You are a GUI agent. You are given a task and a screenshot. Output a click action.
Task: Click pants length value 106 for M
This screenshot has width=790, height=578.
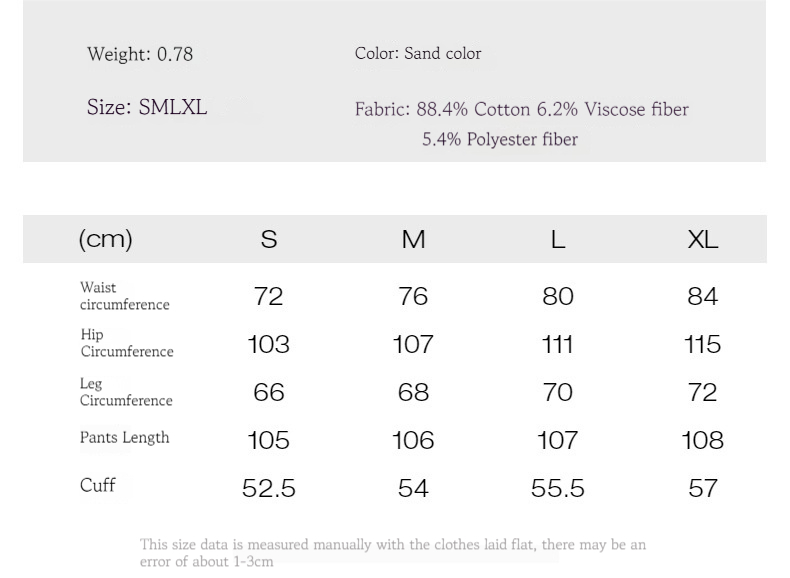point(413,440)
